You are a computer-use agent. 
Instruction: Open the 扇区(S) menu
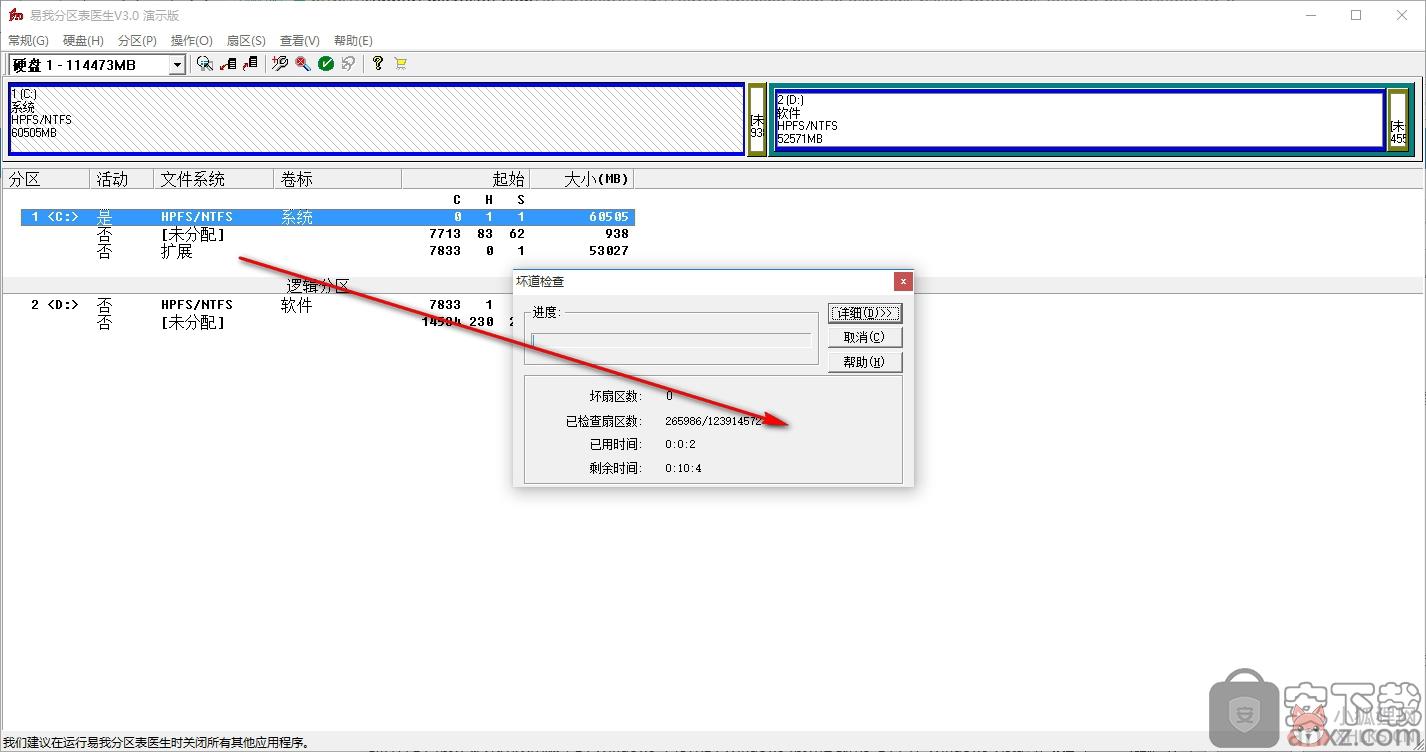(246, 40)
